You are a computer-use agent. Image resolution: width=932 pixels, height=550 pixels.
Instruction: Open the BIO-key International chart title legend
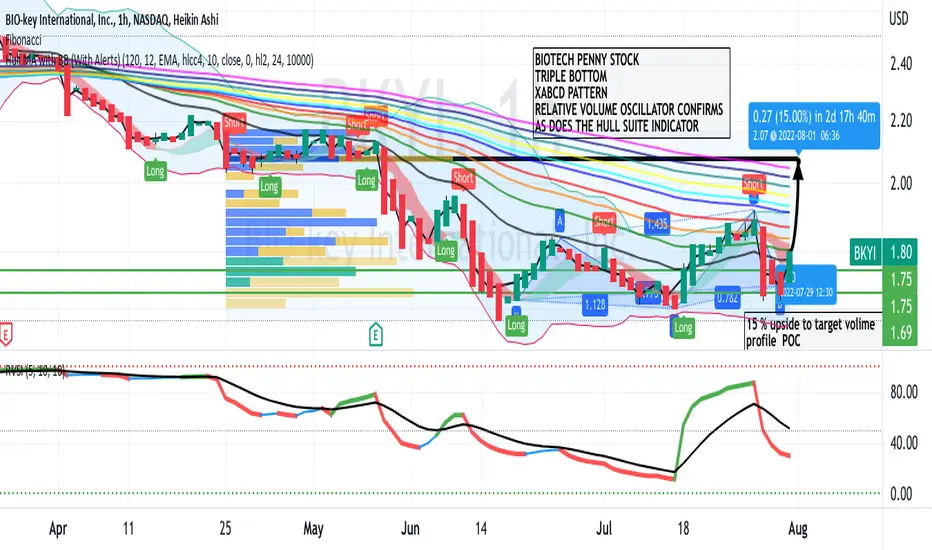[x=112, y=20]
